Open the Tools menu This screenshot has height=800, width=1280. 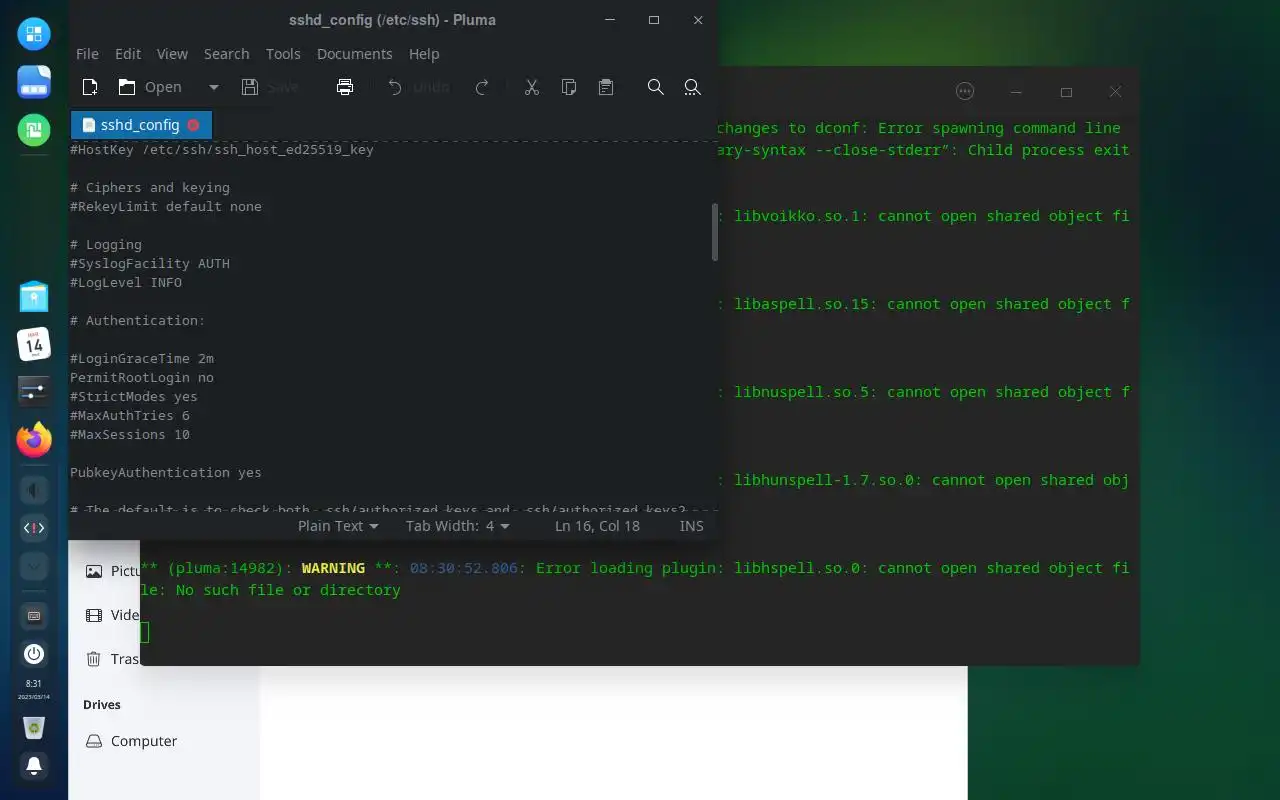pos(283,54)
